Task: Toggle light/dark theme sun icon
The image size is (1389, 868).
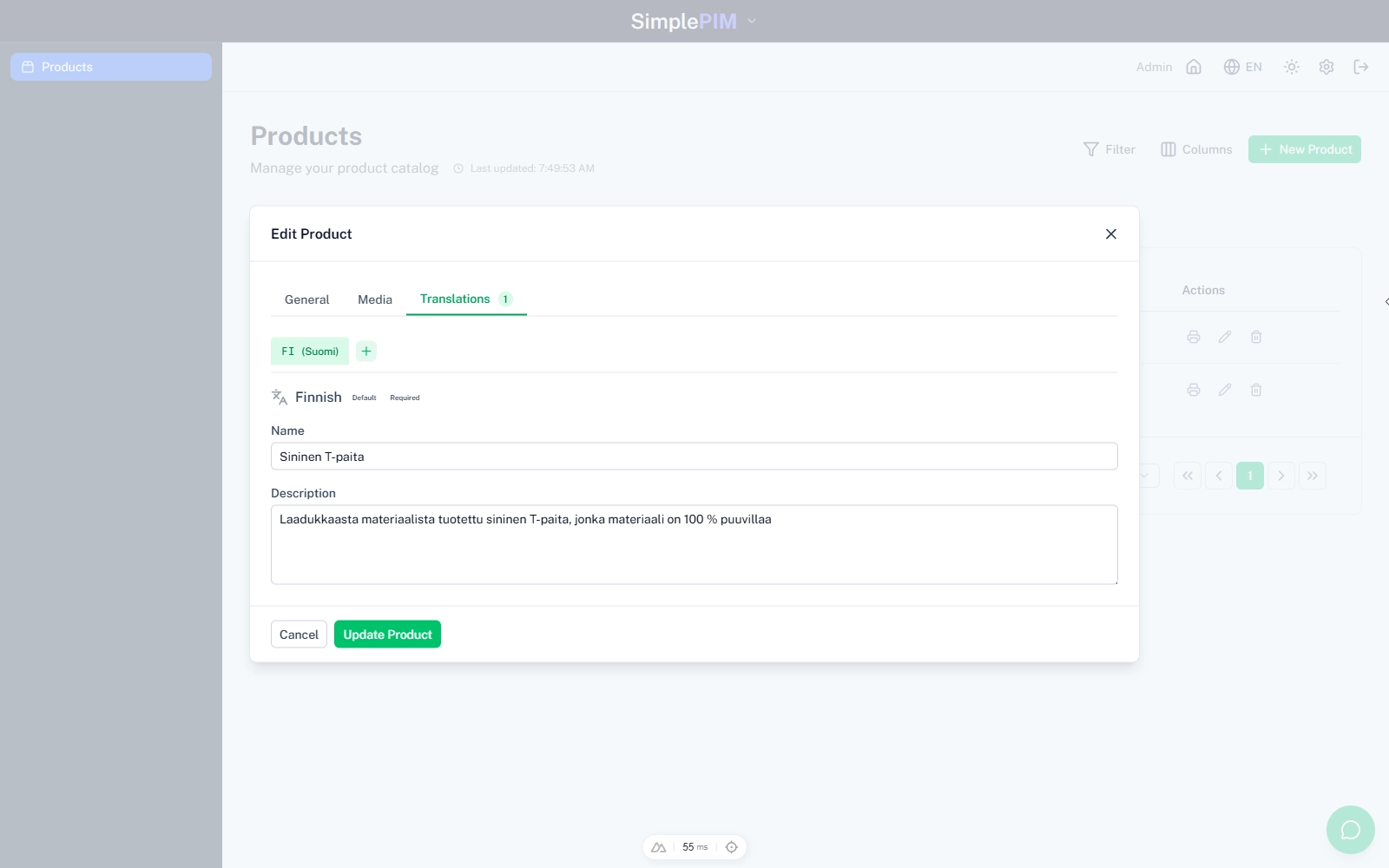Action: tap(1292, 67)
